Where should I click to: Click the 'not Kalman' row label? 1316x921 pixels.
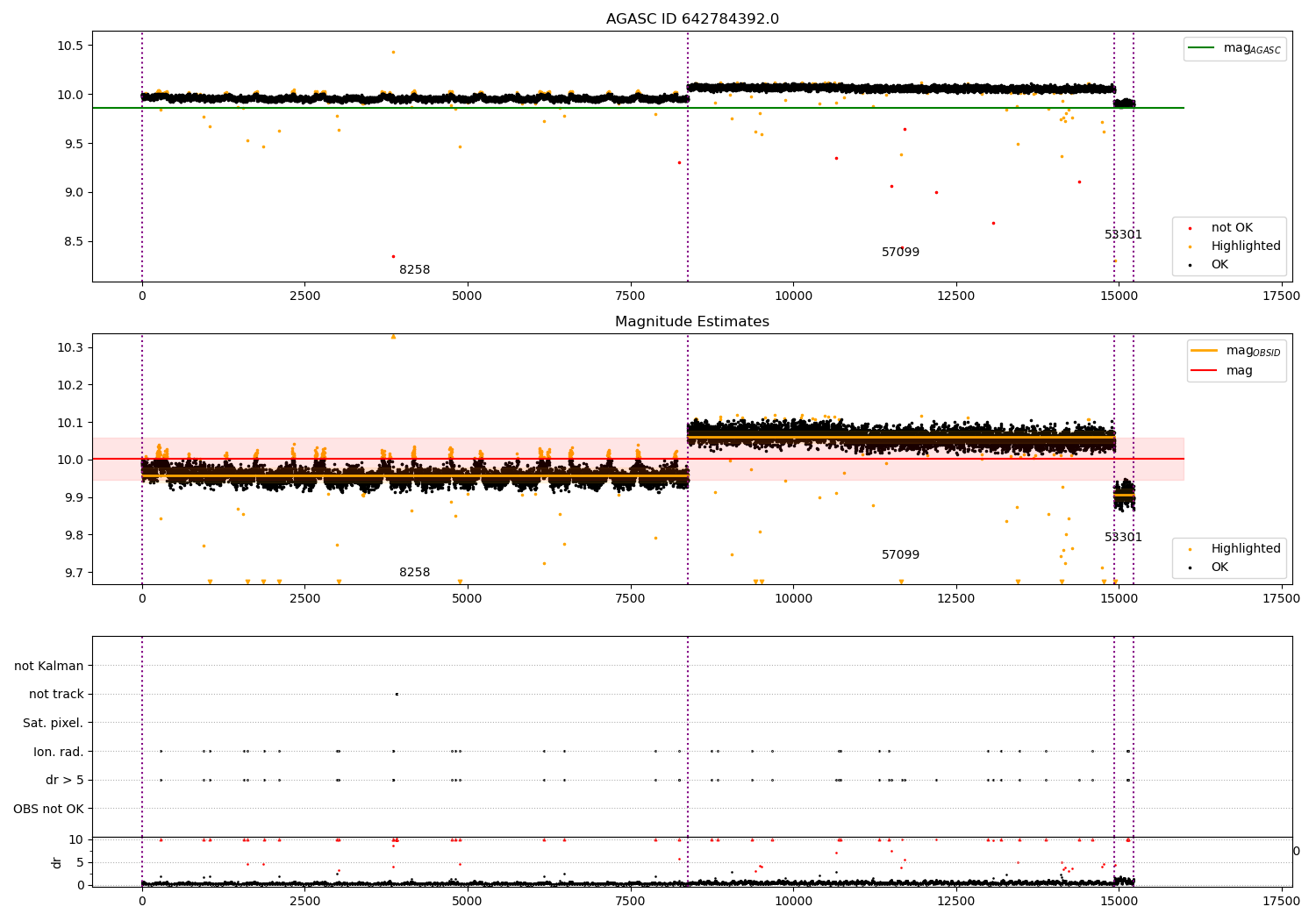click(49, 667)
